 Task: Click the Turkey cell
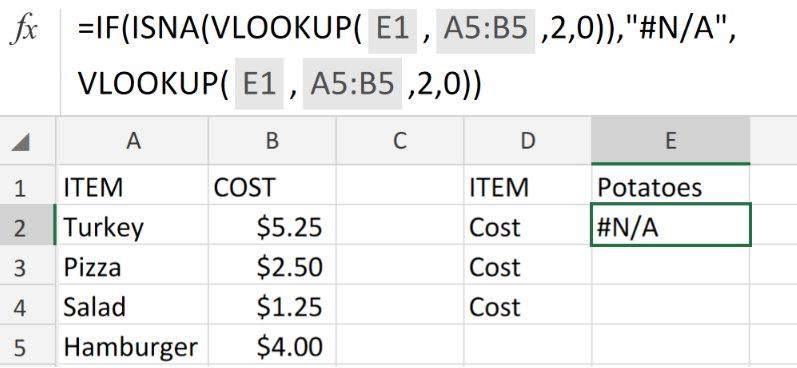pos(133,227)
